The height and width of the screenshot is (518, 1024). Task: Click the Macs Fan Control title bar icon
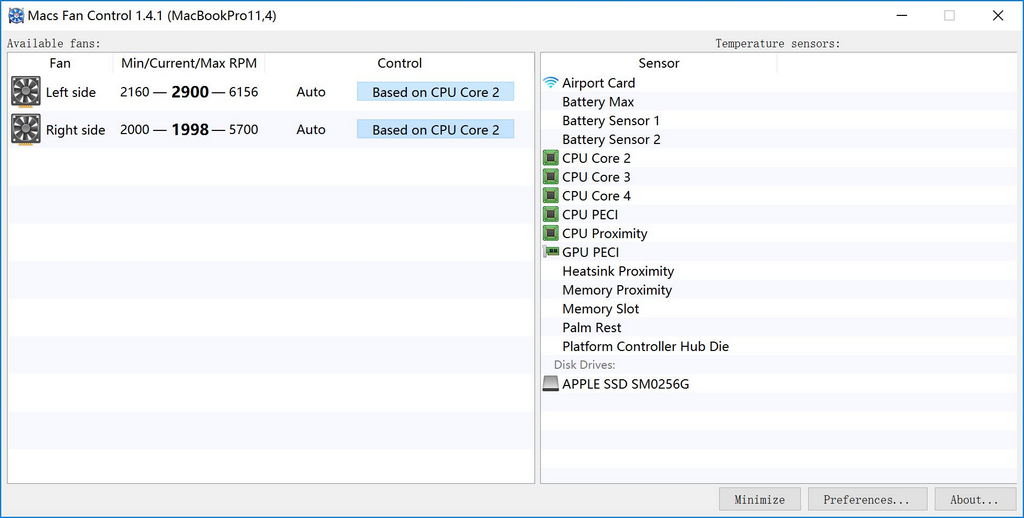(16, 15)
